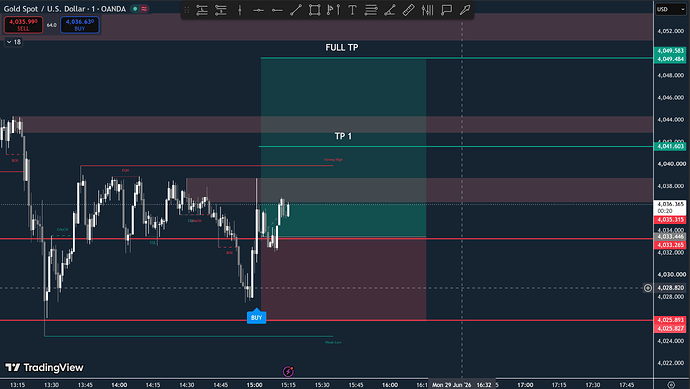Select the long position drawing tool
690x389 pixels.
pyautogui.click(x=202, y=10)
